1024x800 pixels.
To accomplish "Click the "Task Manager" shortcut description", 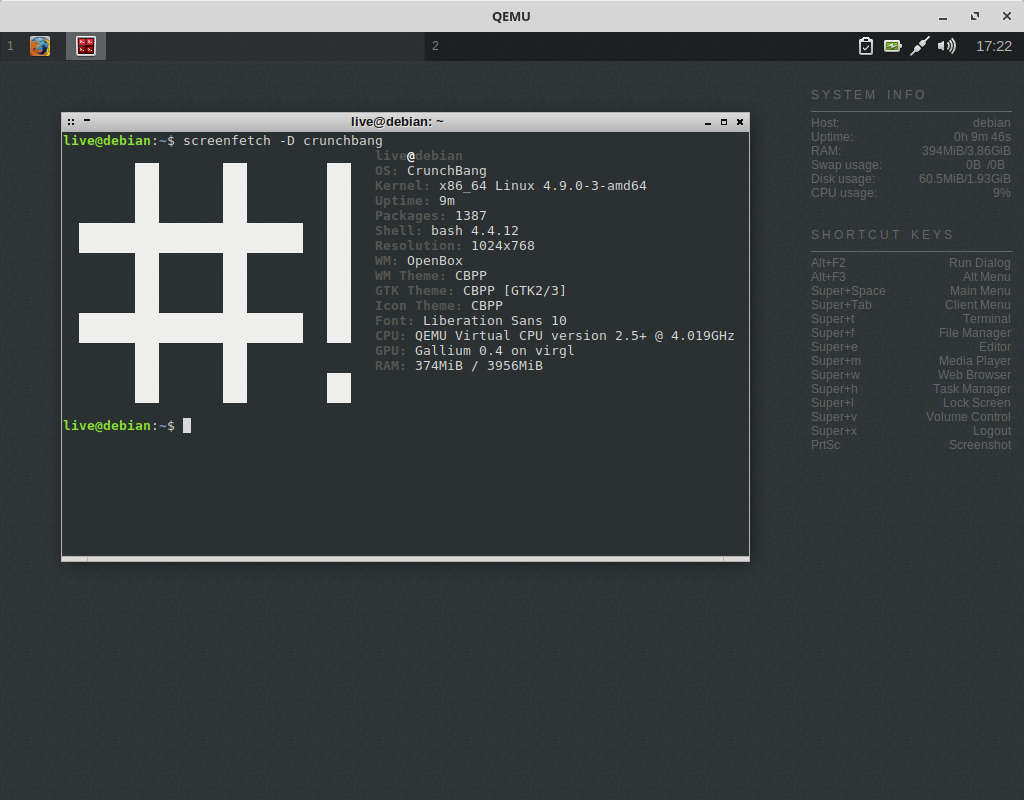I will [x=972, y=389].
